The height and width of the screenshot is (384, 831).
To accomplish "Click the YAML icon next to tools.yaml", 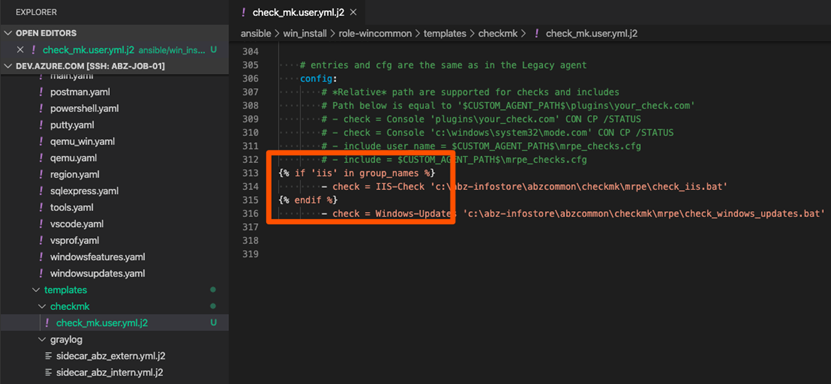I will click(41, 207).
